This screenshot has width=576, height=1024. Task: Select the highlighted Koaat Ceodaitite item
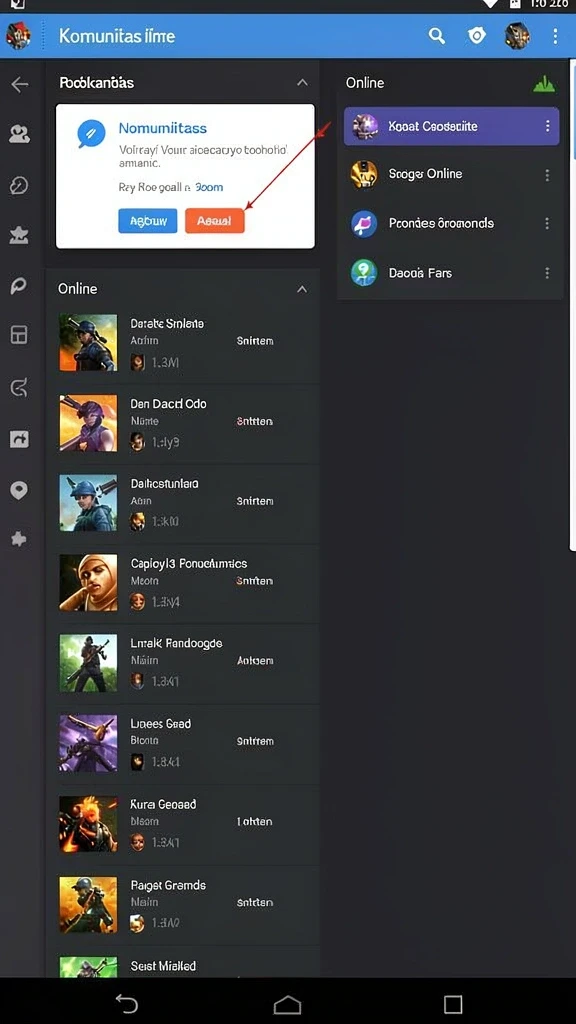coord(451,126)
